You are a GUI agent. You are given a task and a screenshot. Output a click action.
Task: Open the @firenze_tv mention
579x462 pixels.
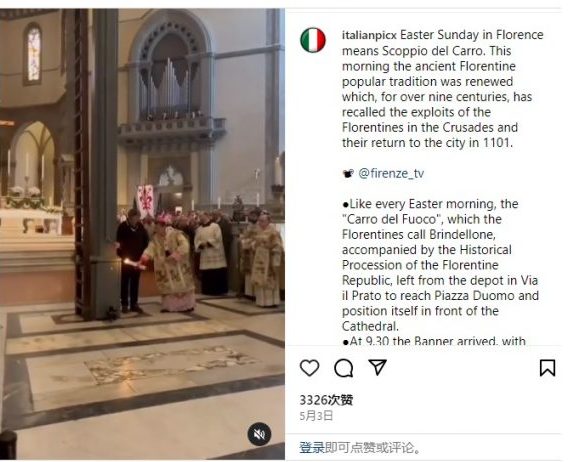391,173
